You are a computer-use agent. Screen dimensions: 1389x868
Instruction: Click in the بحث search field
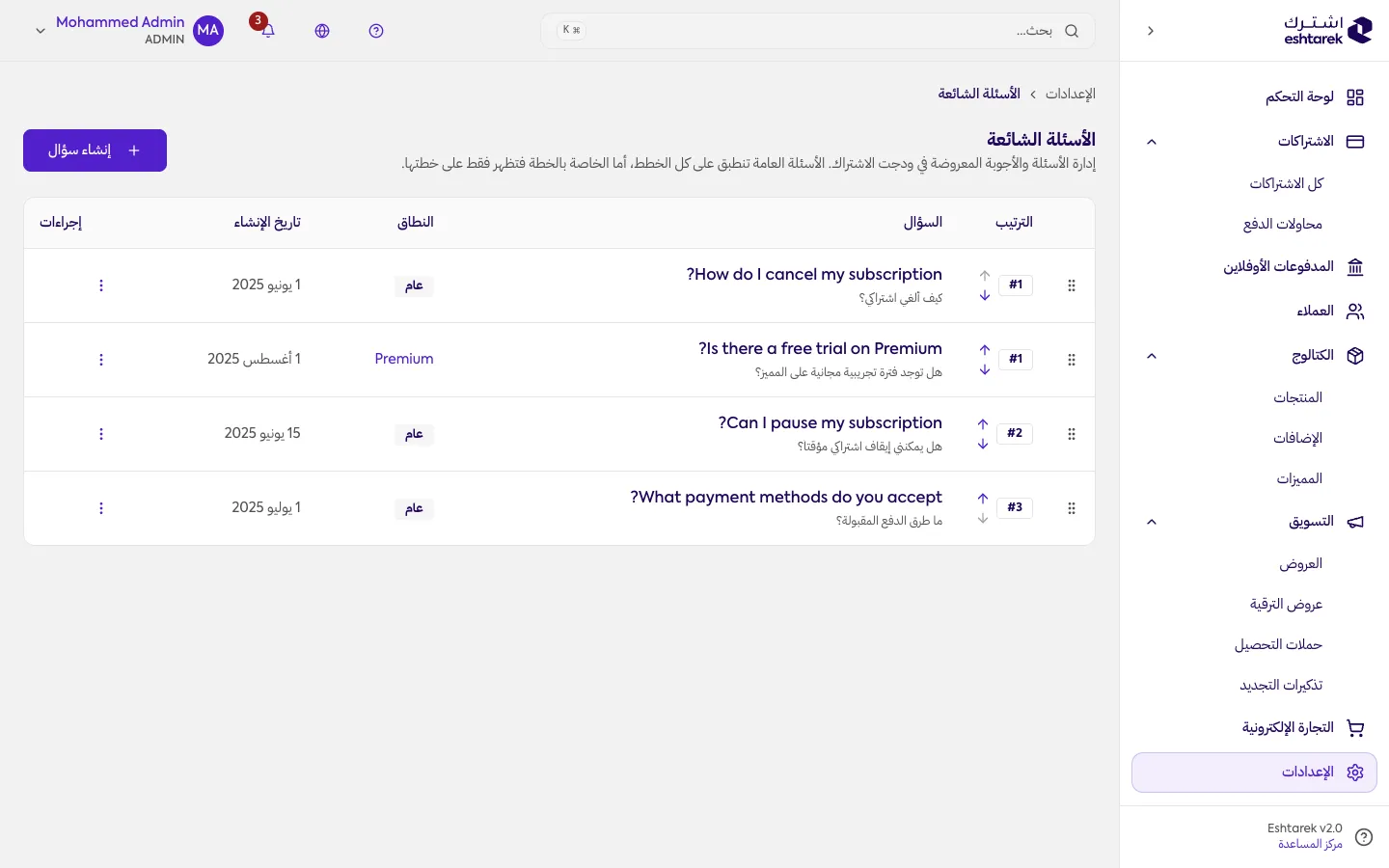[818, 31]
